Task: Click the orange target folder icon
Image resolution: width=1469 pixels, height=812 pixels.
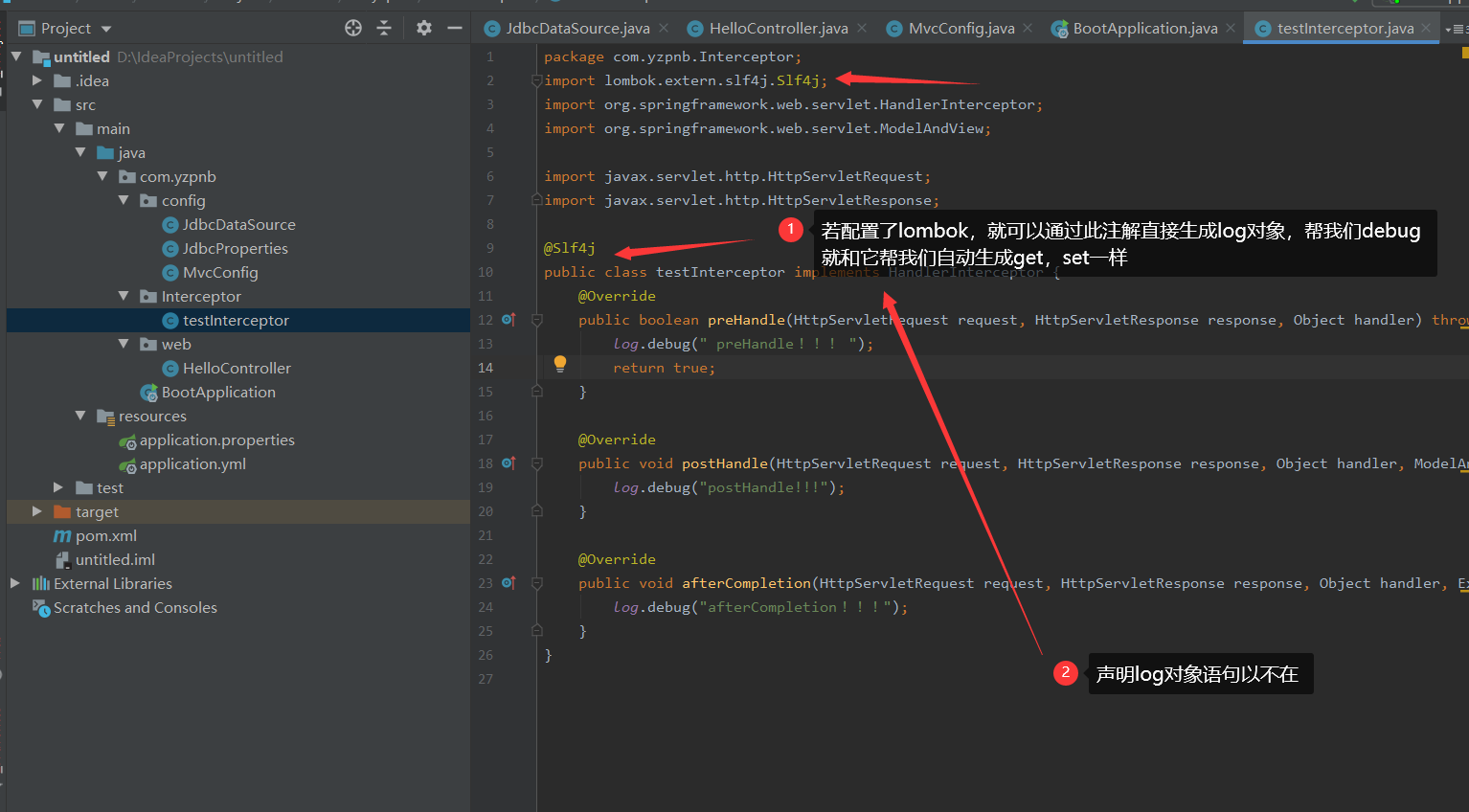Action: (63, 511)
